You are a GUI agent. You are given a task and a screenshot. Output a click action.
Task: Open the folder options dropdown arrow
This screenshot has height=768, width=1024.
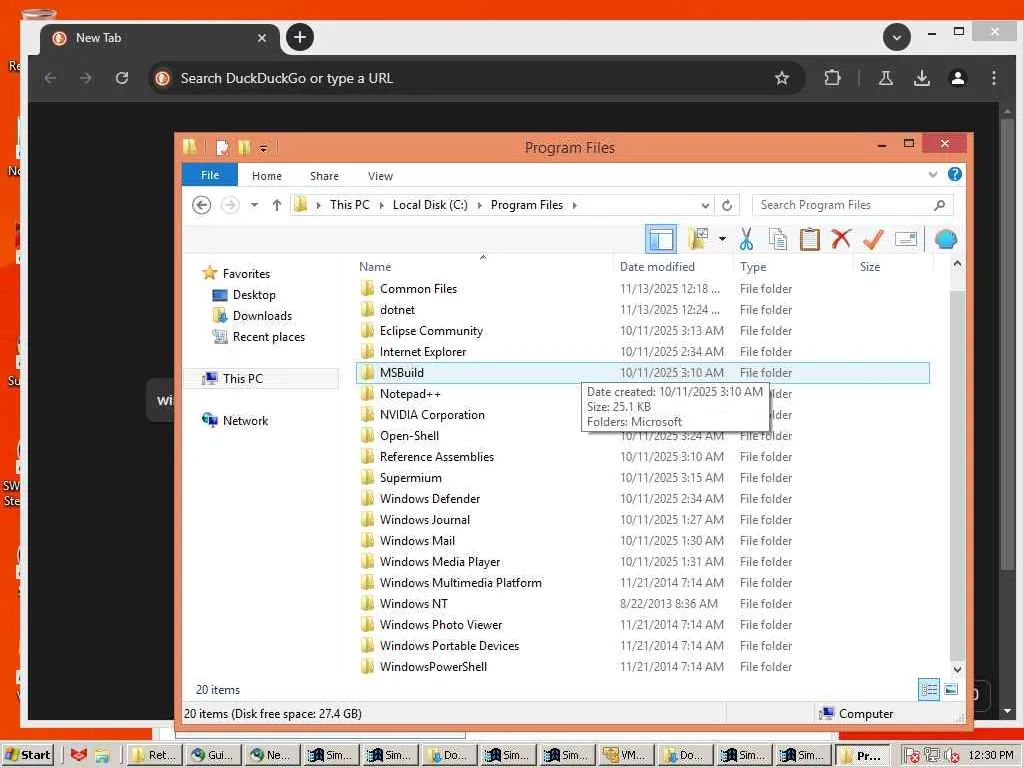tap(722, 239)
